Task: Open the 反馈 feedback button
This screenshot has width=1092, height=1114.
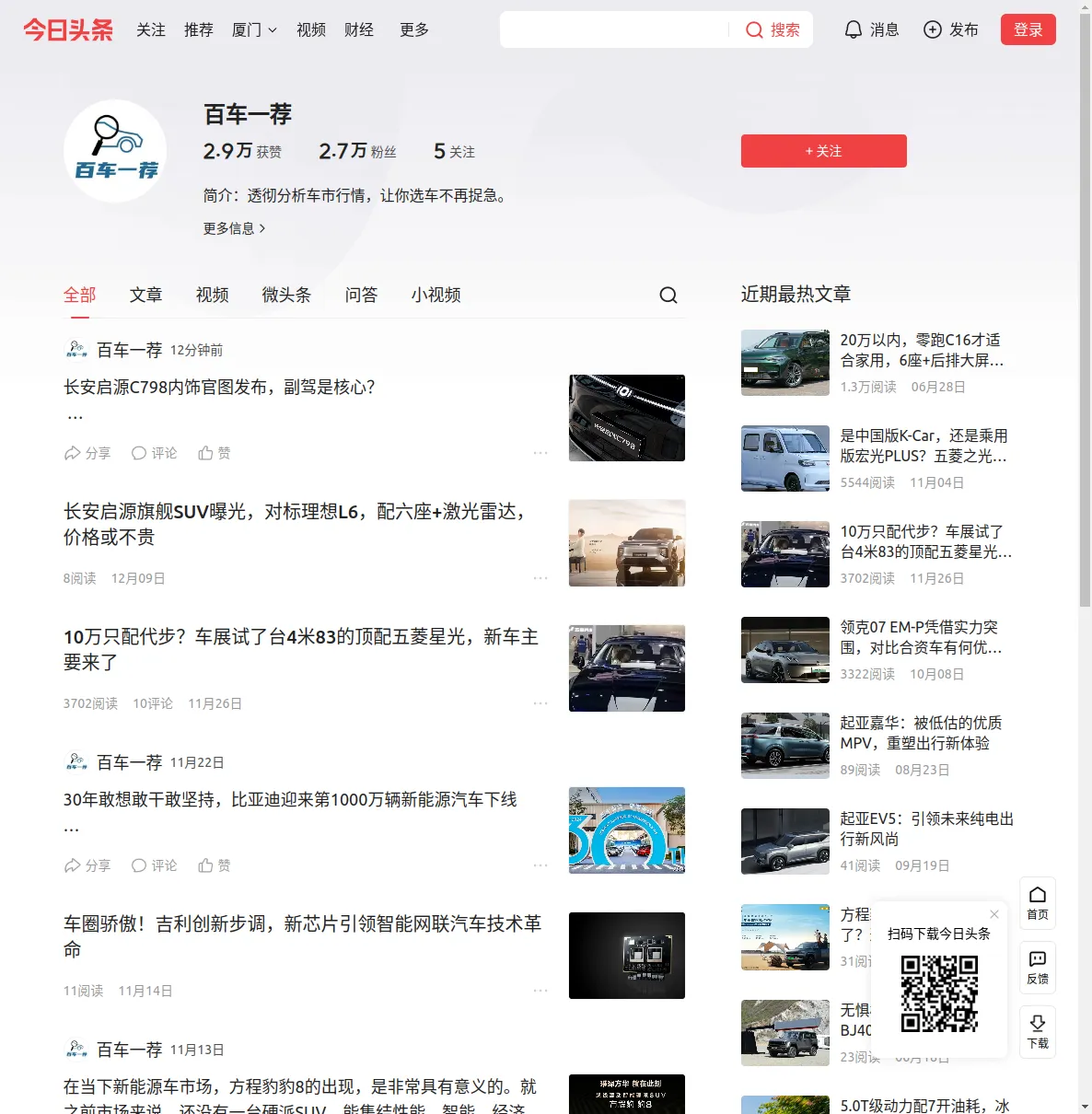Action: point(1038,968)
